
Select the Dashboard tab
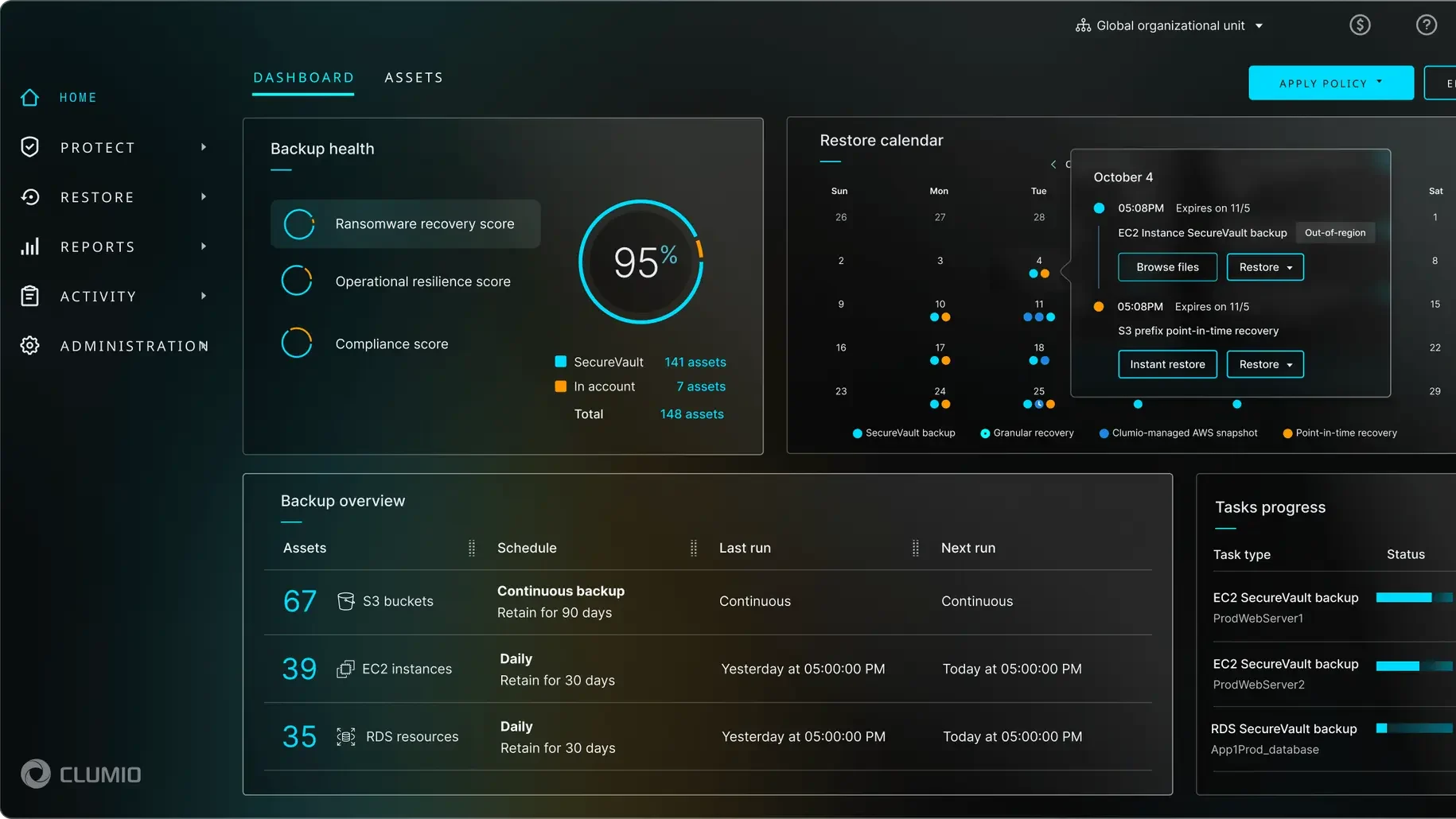[303, 77]
